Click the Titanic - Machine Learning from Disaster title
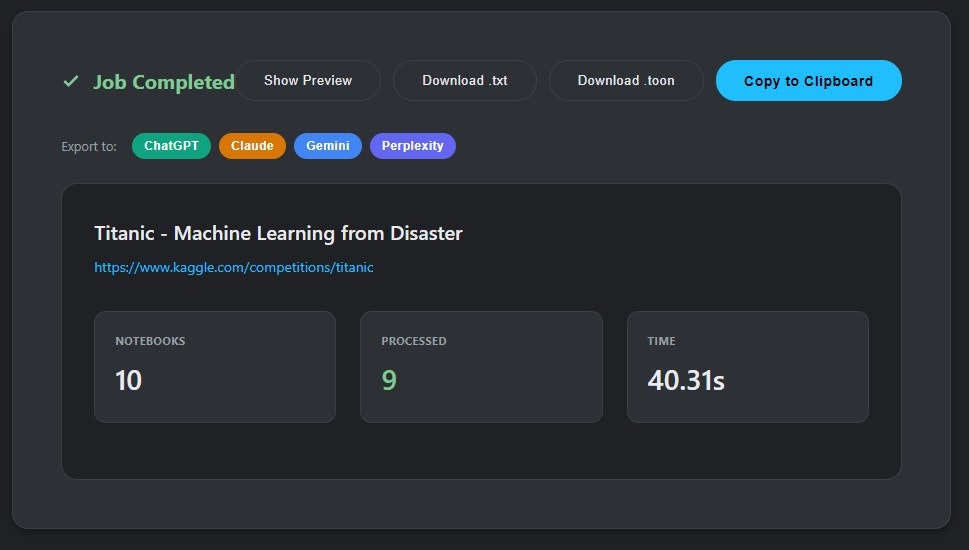This screenshot has height=550, width=969. click(x=278, y=233)
